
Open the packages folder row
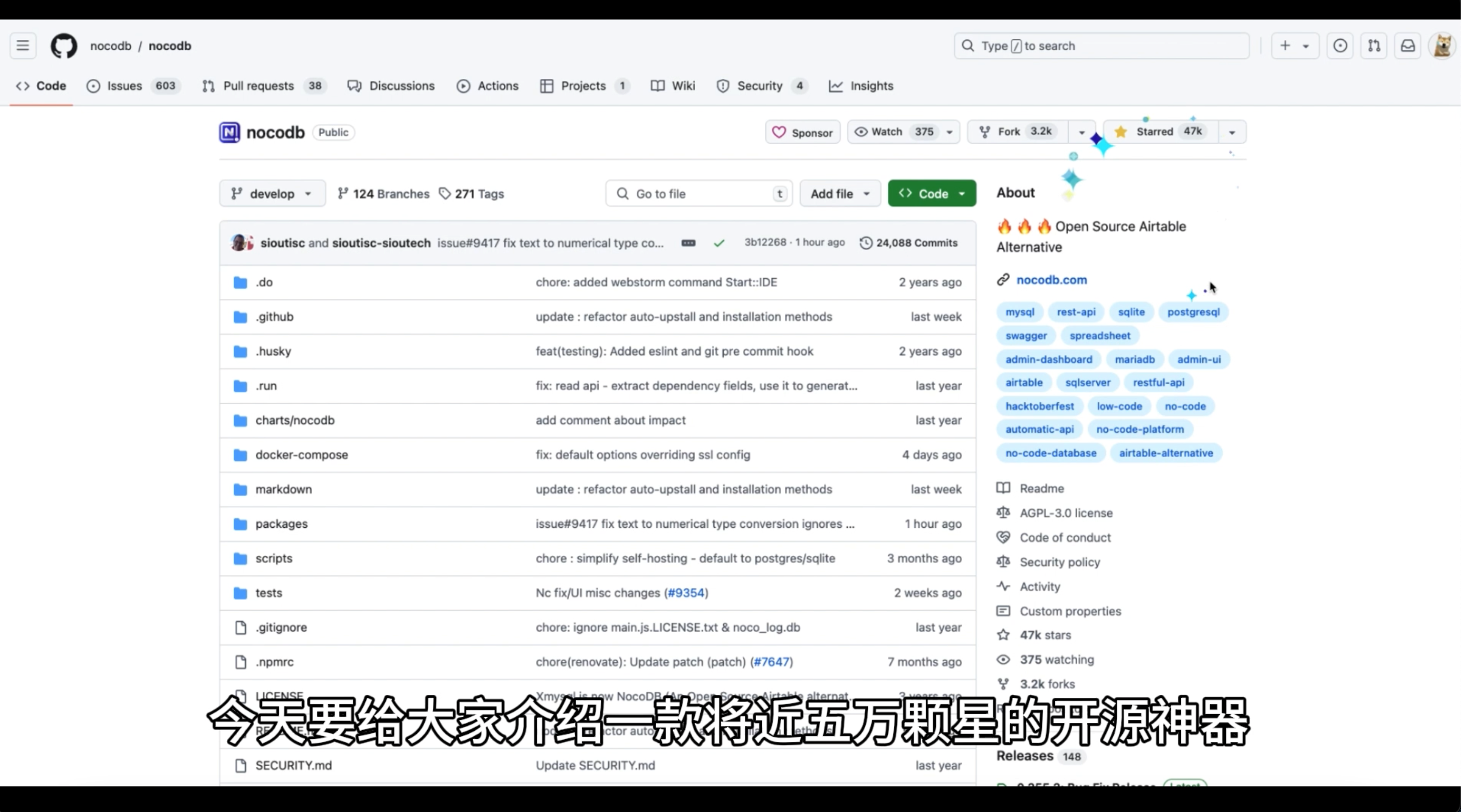[598, 524]
